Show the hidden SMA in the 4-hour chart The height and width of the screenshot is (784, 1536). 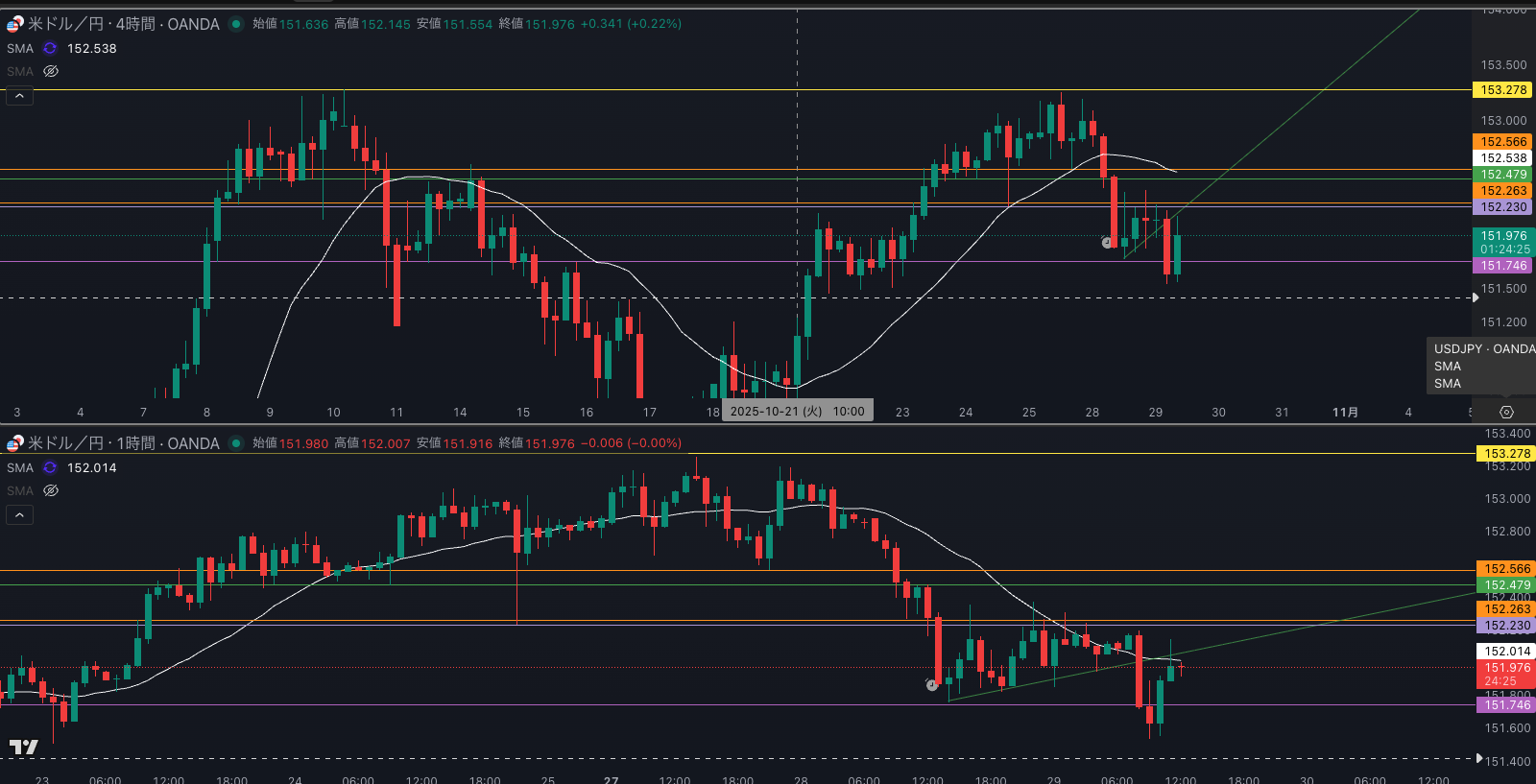(51, 71)
